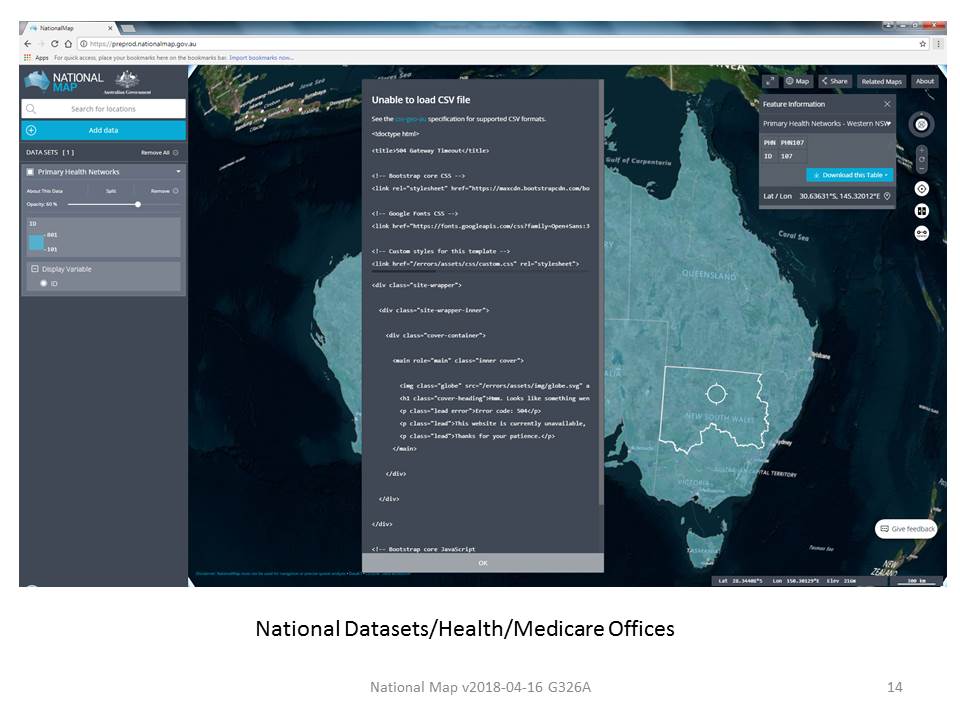Centre map at my location

tap(921, 189)
